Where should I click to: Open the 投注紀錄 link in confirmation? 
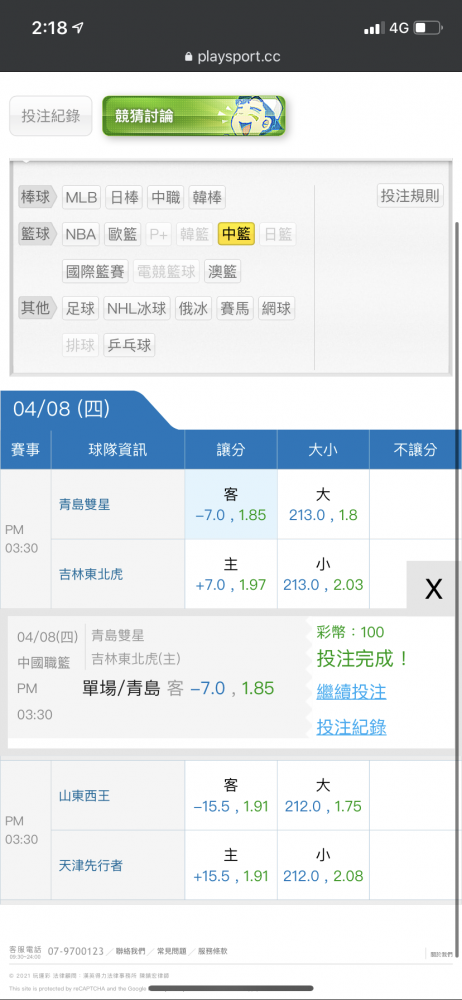351,726
